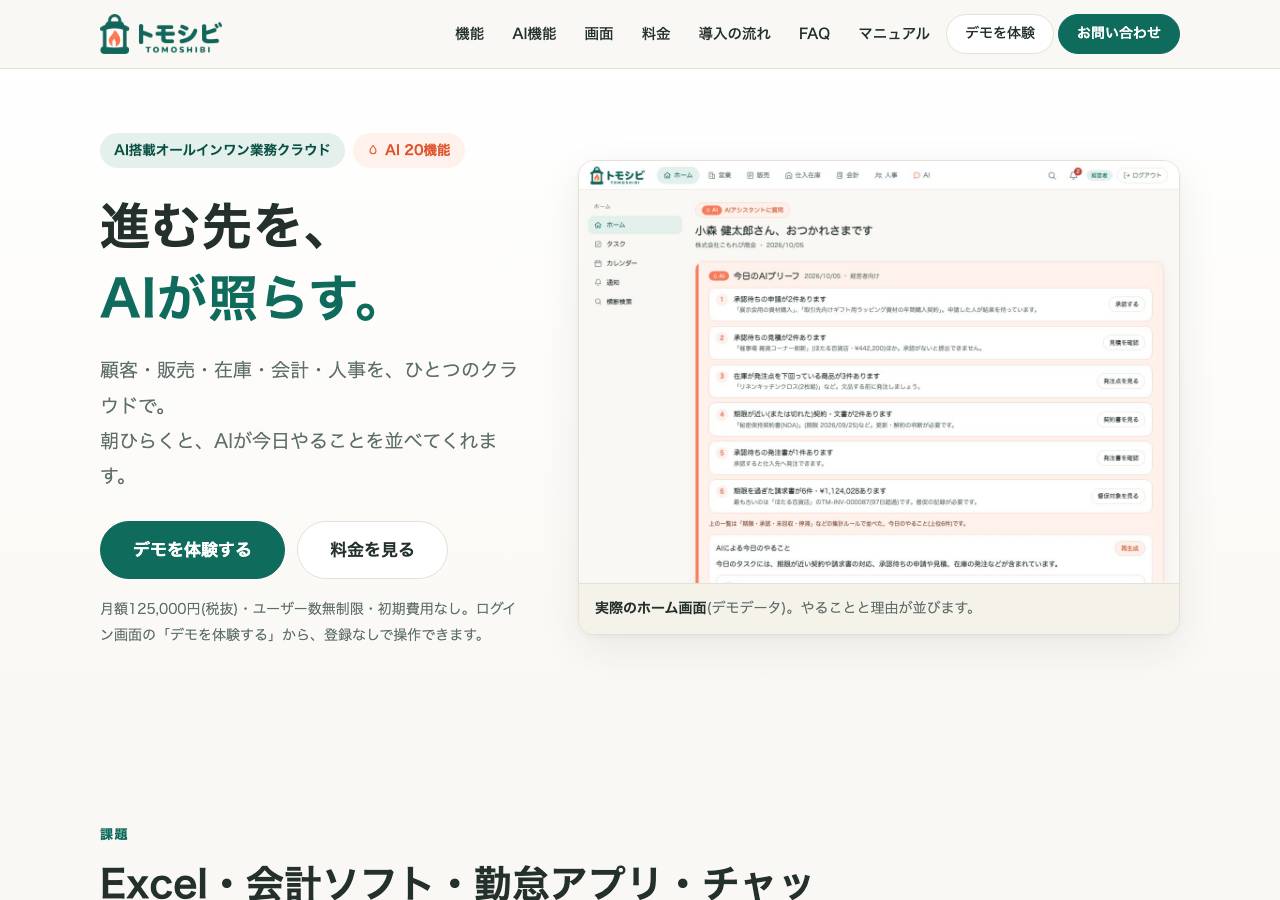Image resolution: width=1280 pixels, height=900 pixels.
Task: Click the 課題 section label
Action: (114, 834)
